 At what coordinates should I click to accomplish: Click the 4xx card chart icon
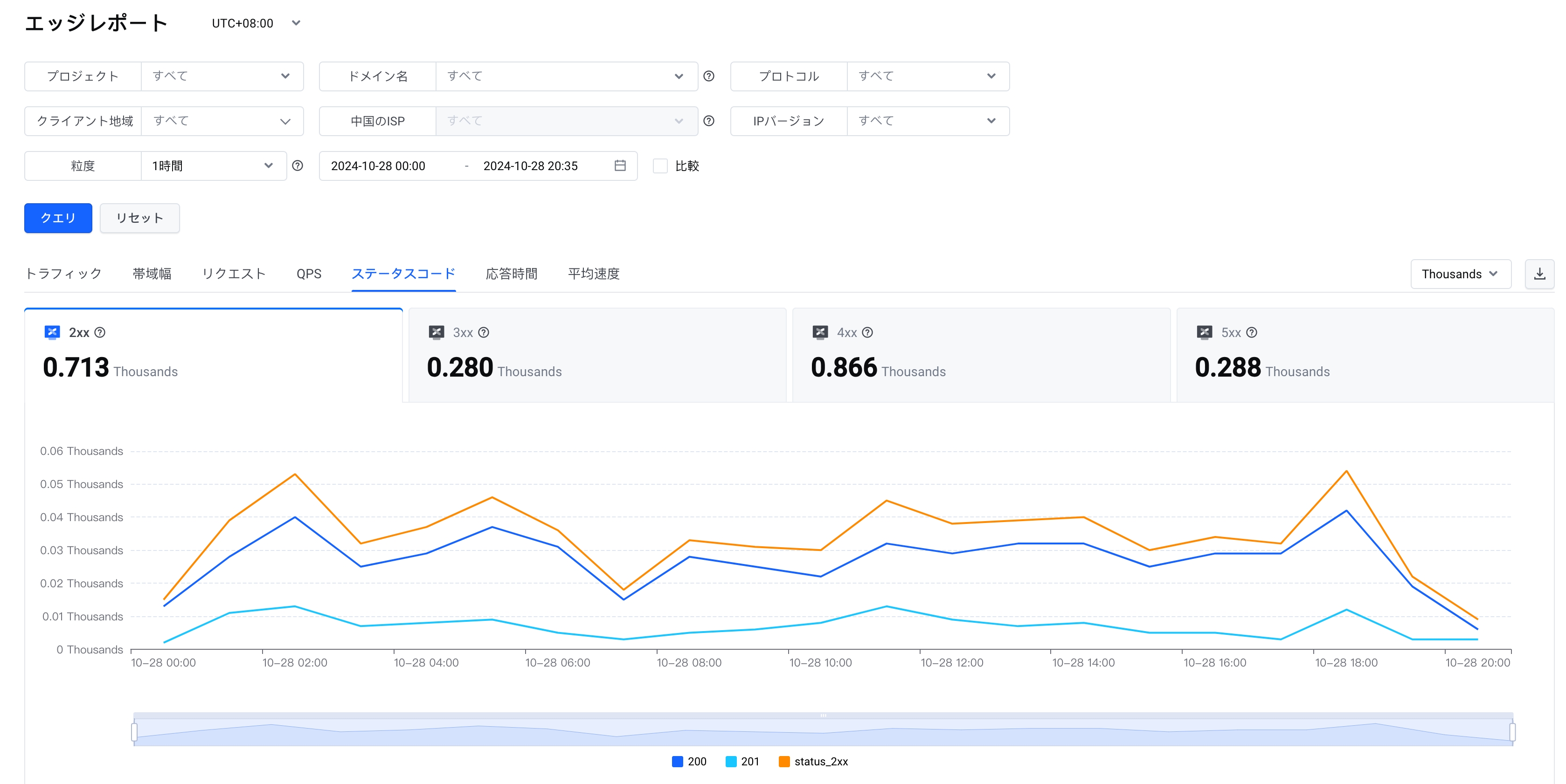point(820,332)
